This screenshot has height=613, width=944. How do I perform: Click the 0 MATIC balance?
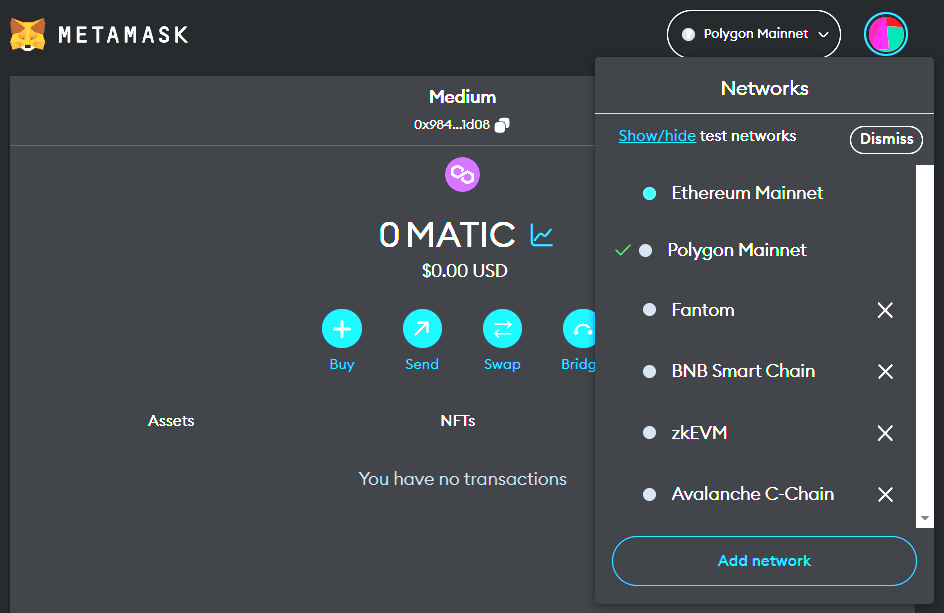tap(447, 235)
